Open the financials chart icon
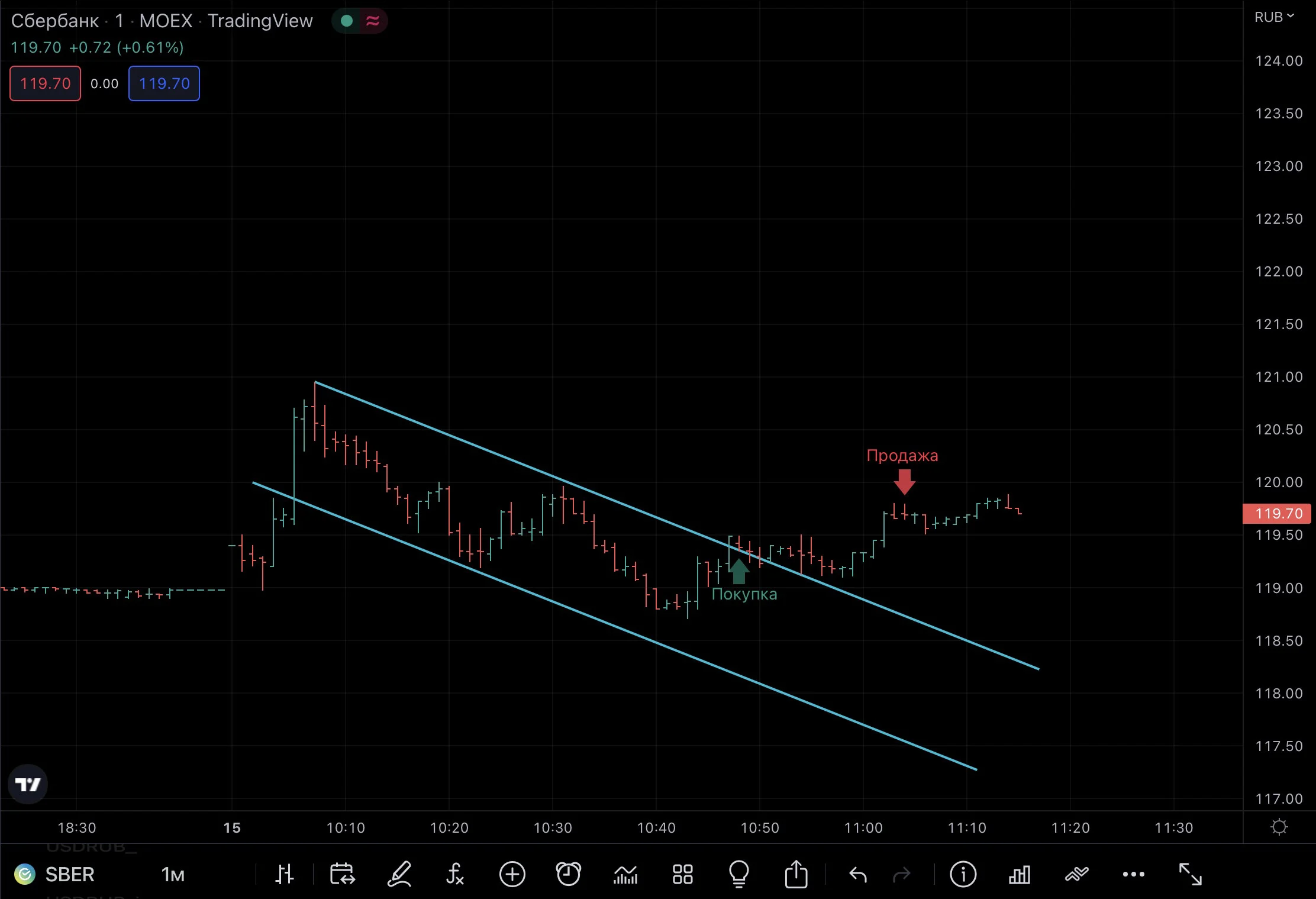The image size is (1316, 899). [x=625, y=874]
